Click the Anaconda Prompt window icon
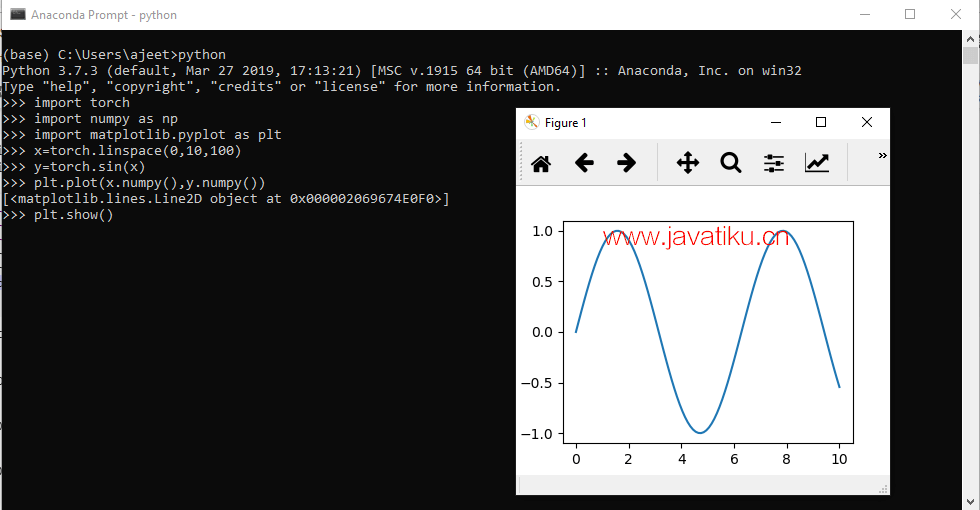This screenshot has width=980, height=510. [x=18, y=14]
